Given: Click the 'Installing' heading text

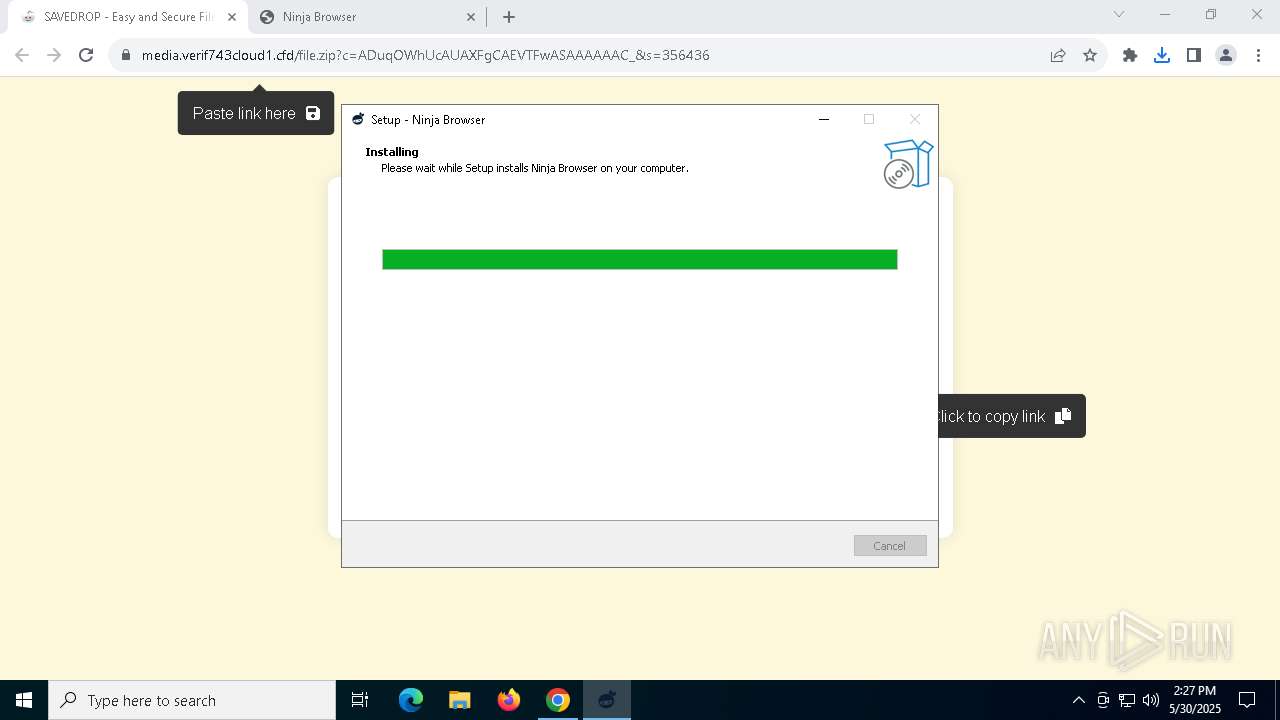Looking at the screenshot, I should pyautogui.click(x=392, y=152).
